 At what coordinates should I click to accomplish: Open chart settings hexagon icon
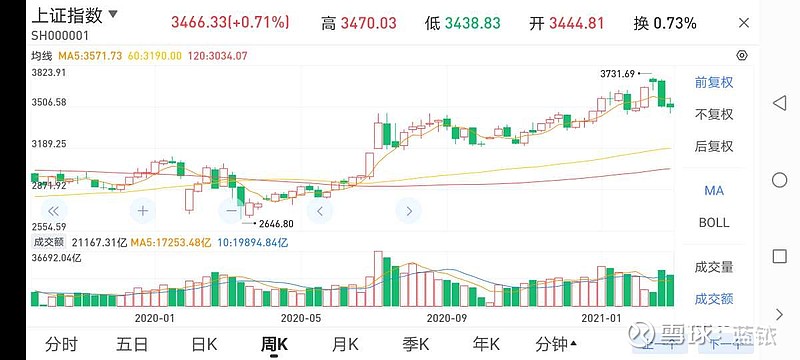pyautogui.click(x=742, y=56)
